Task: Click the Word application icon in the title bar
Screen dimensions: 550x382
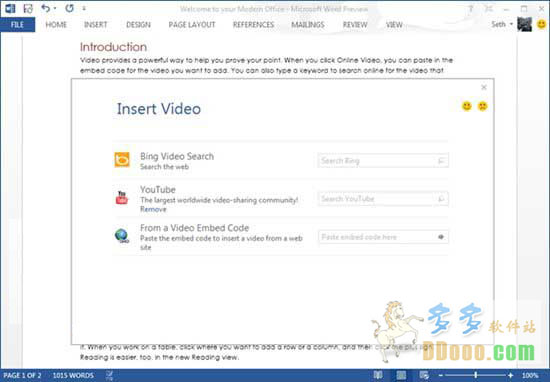Action: coord(10,8)
